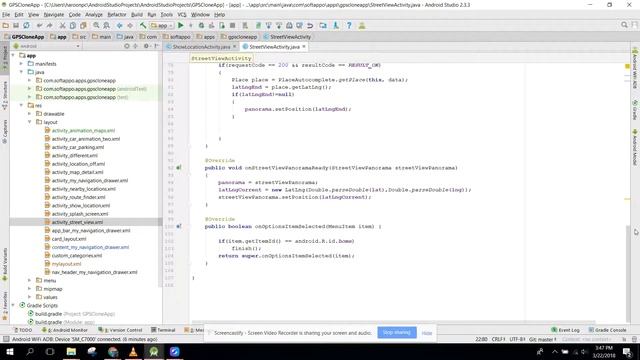Open the Gradle Console panel
Screen dimensions: 640x360
tap(607, 330)
